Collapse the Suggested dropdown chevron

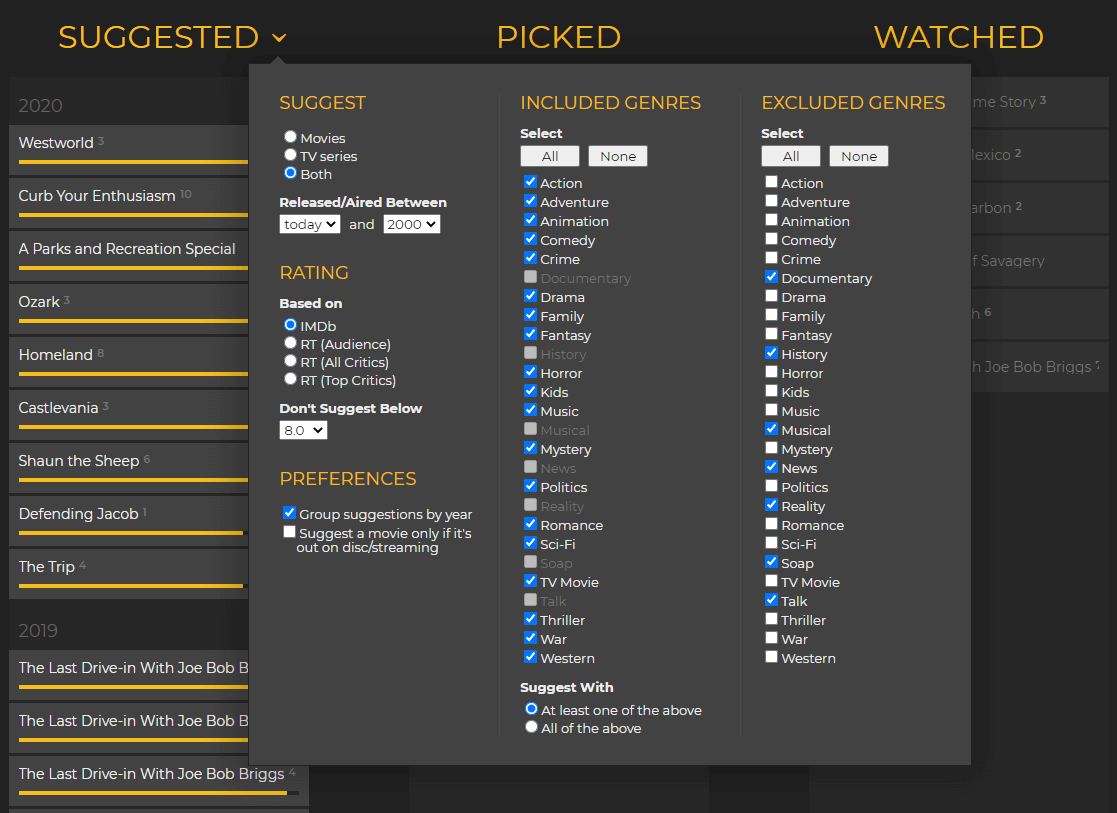(279, 38)
